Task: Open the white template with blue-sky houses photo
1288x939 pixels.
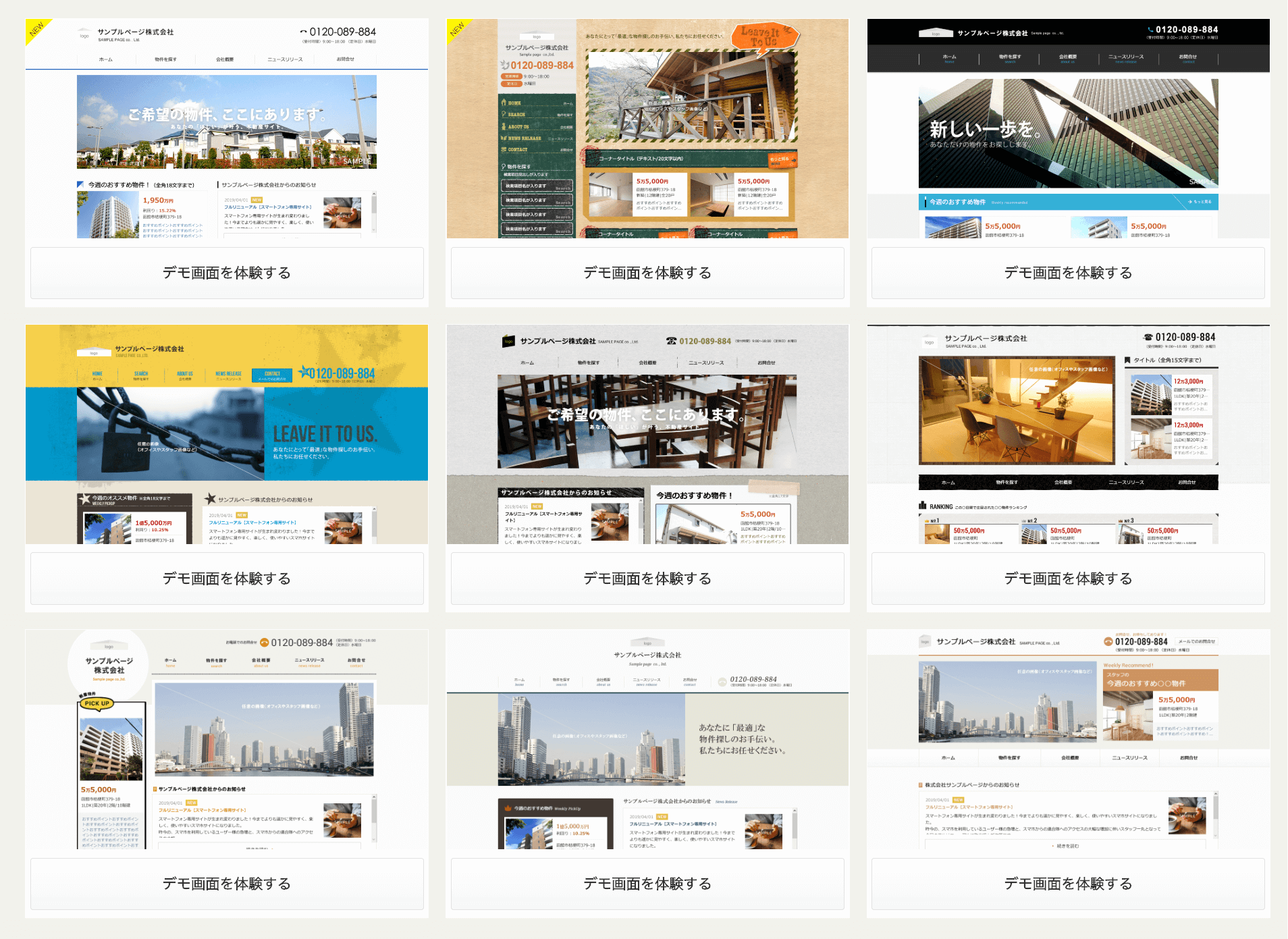Action: (227, 273)
